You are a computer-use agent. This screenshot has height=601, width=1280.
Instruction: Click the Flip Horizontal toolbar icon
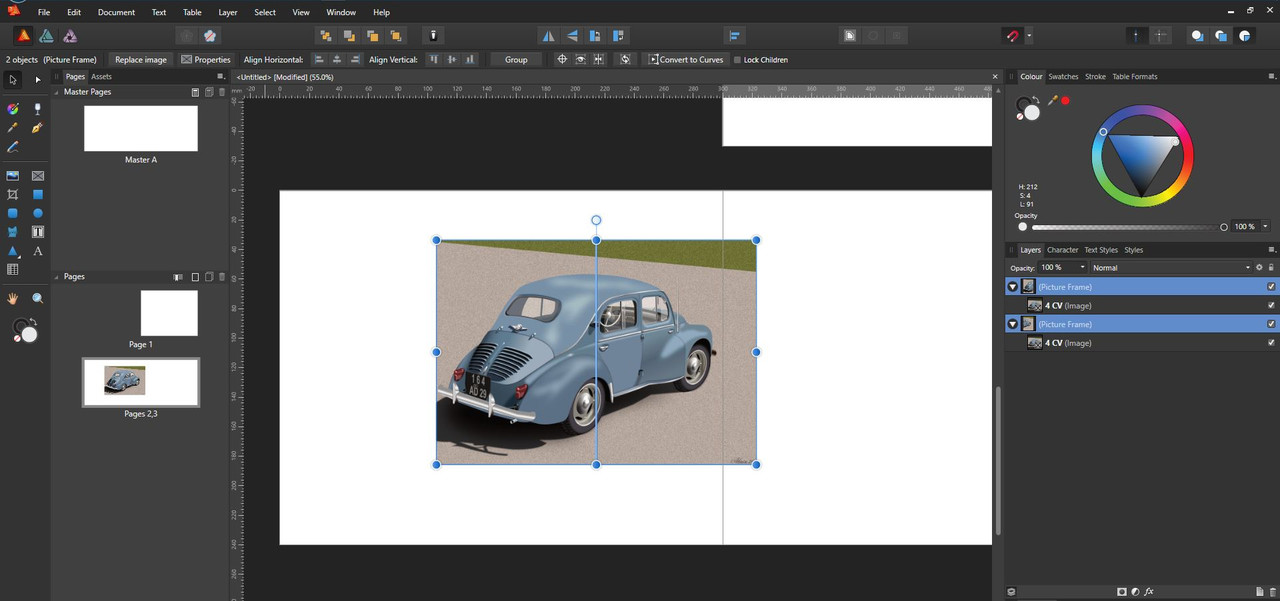click(x=548, y=36)
